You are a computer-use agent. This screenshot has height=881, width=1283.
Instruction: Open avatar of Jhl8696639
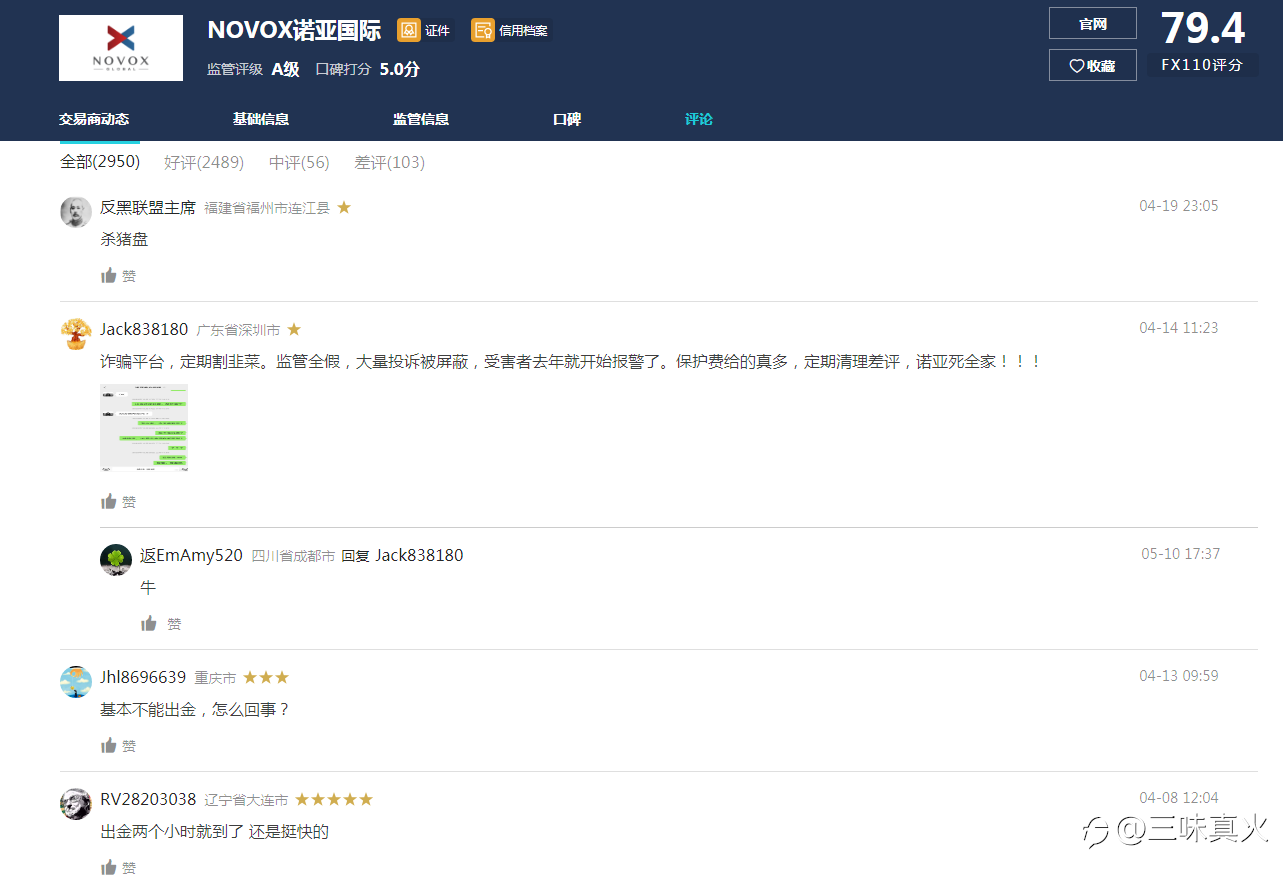[x=76, y=681]
